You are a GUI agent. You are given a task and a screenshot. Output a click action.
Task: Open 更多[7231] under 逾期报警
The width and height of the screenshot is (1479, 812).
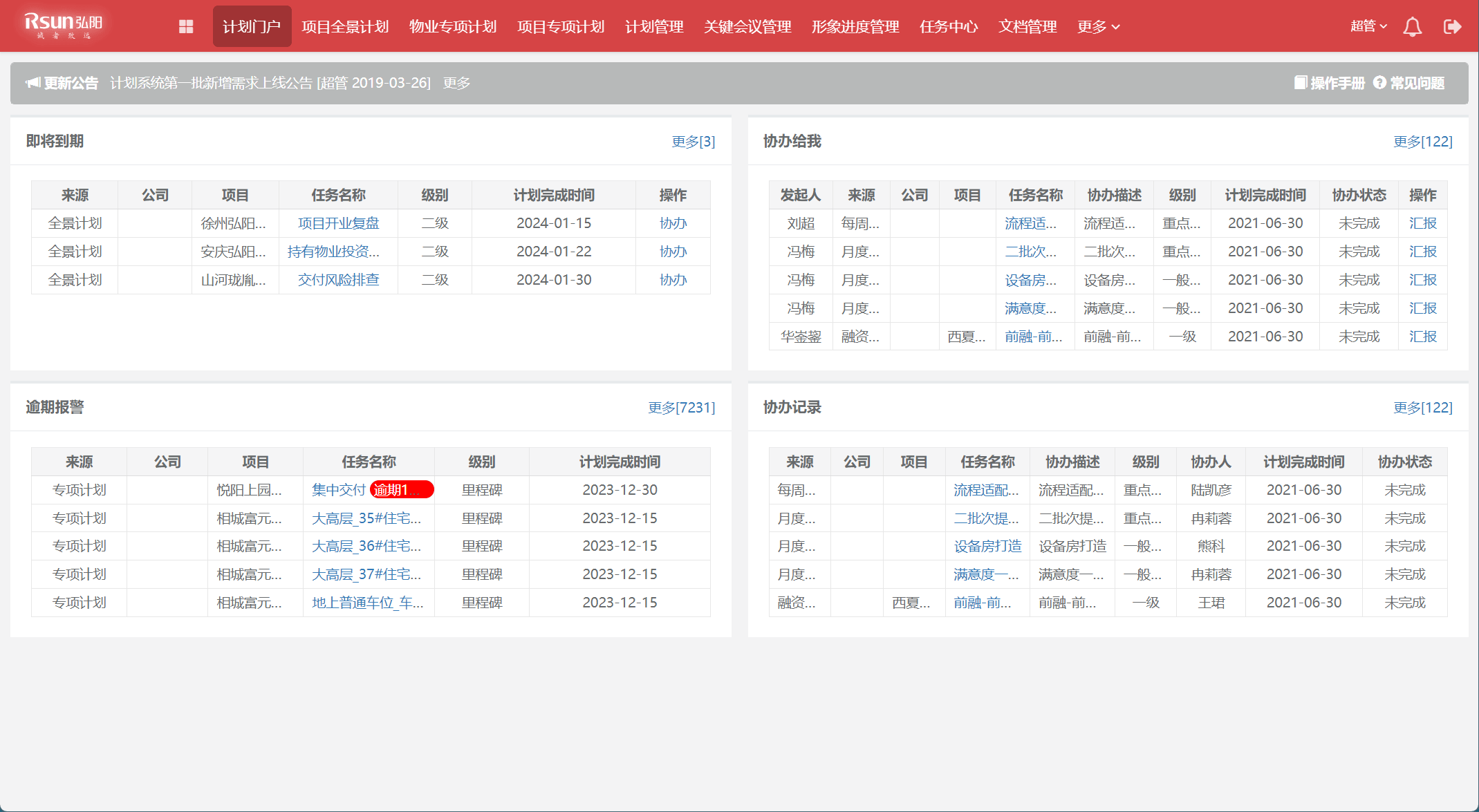coord(681,408)
